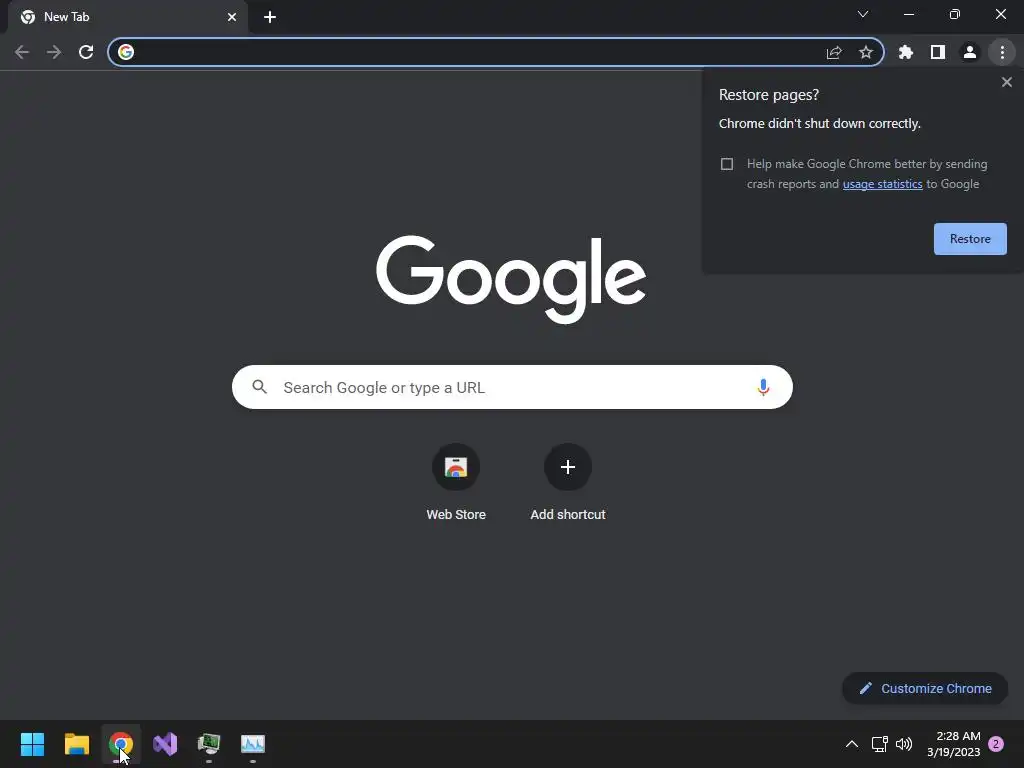Open the Extensions puzzle icon

(906, 52)
